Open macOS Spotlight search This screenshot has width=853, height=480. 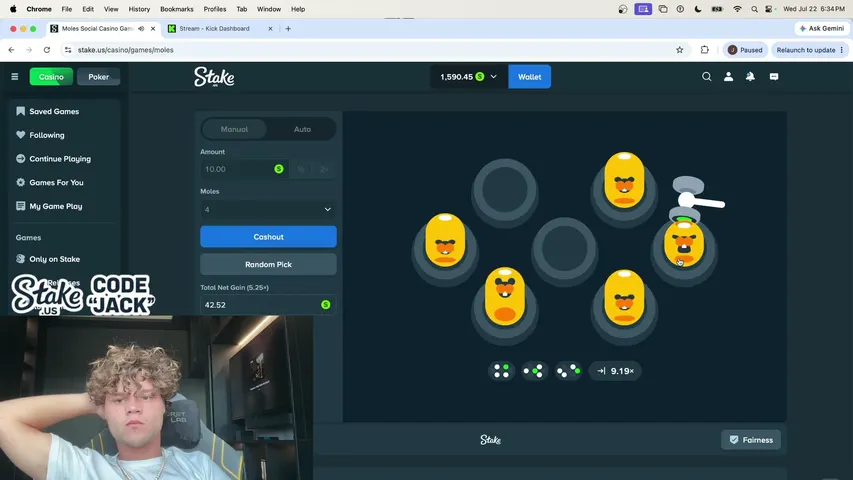(754, 9)
